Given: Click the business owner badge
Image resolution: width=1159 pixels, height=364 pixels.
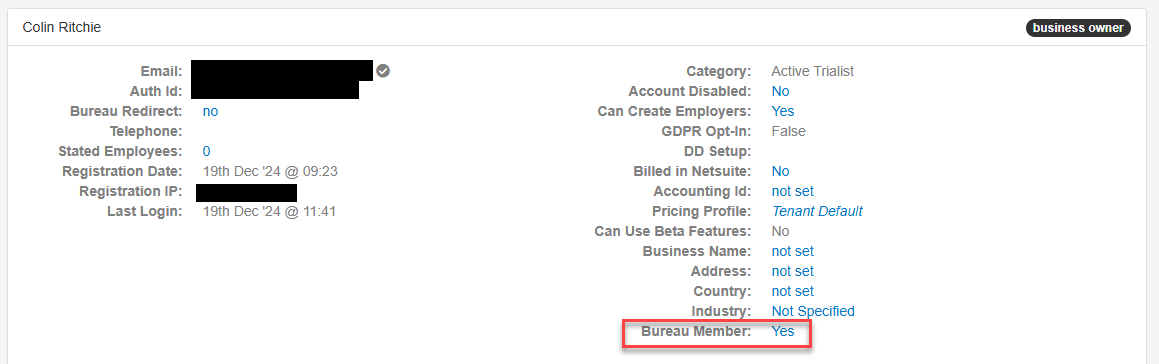Looking at the screenshot, I should tap(1078, 28).
